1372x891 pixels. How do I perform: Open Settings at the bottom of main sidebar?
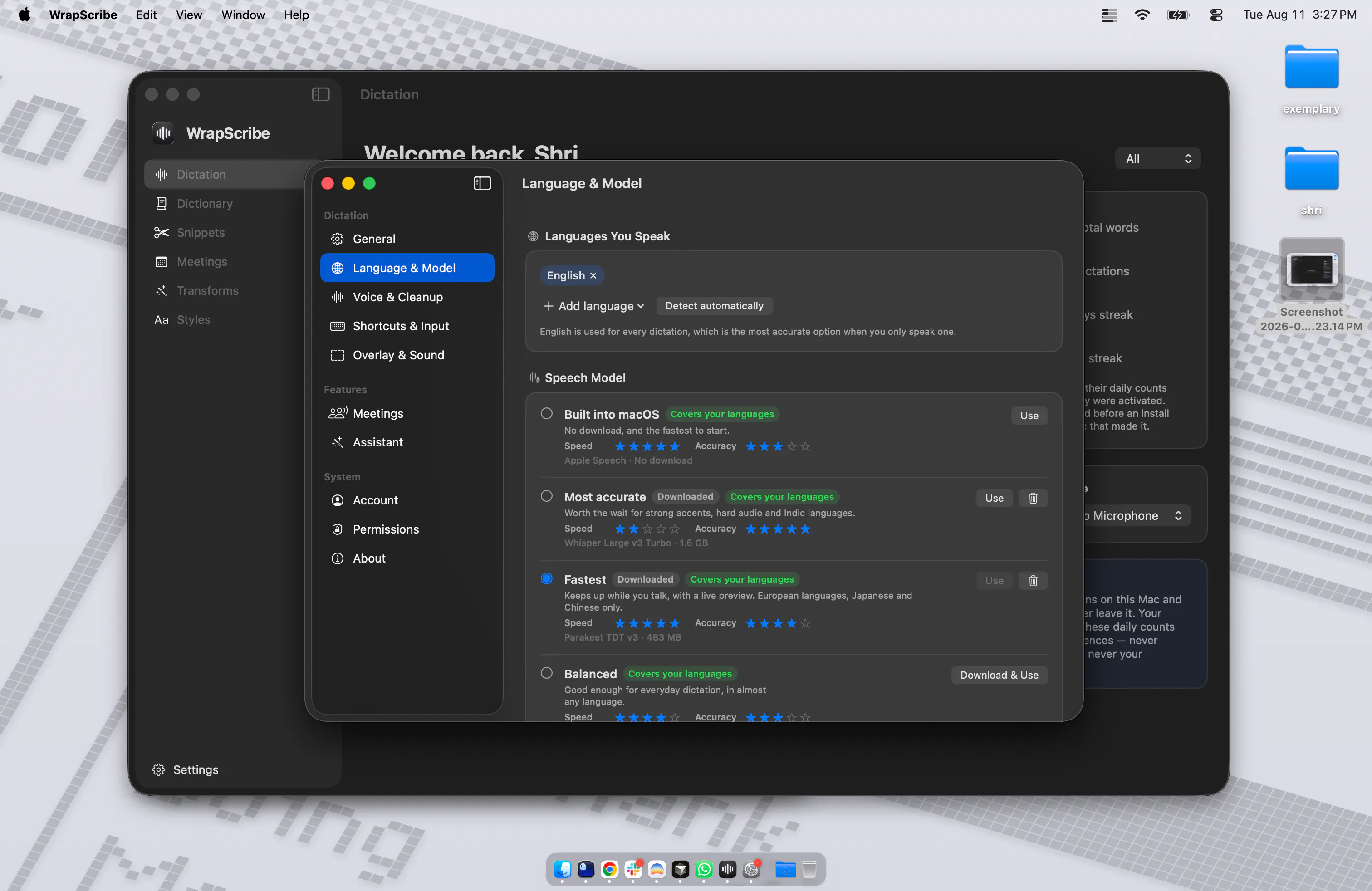coord(186,769)
